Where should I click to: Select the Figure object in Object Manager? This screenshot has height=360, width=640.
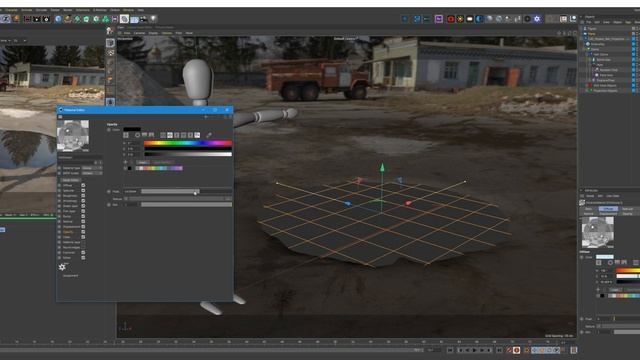point(592,29)
